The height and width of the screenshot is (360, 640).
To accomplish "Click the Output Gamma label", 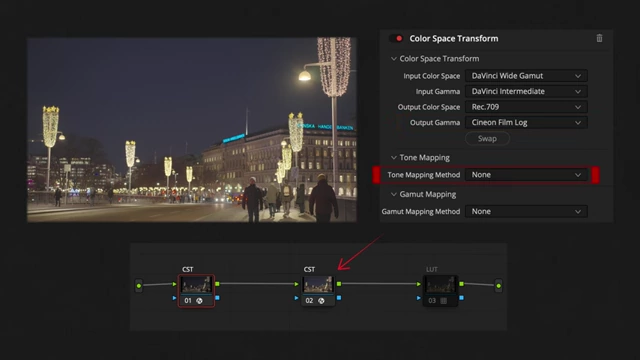I will (x=435, y=122).
